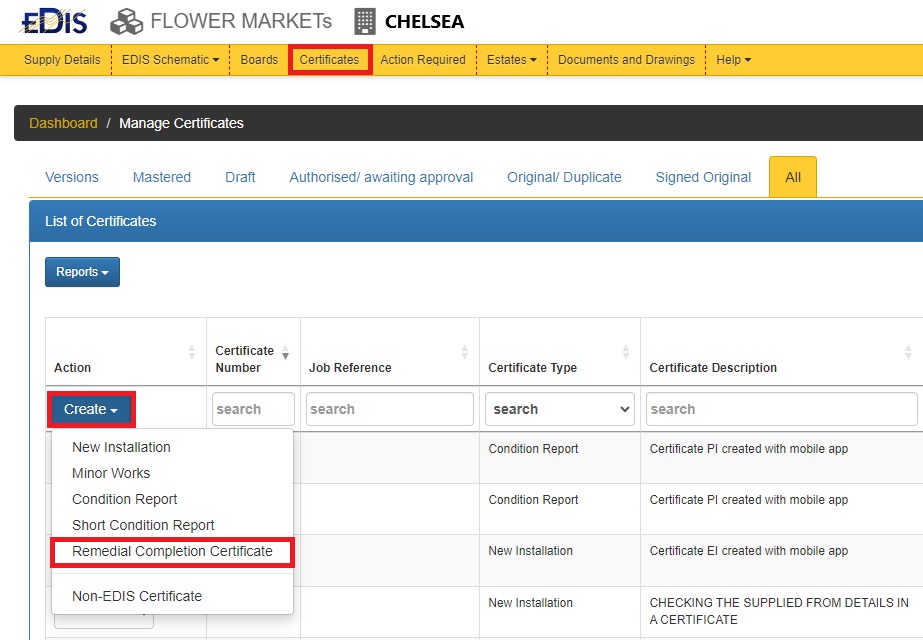Click the CHELSEA building icon
923x640 pixels.
(x=365, y=21)
